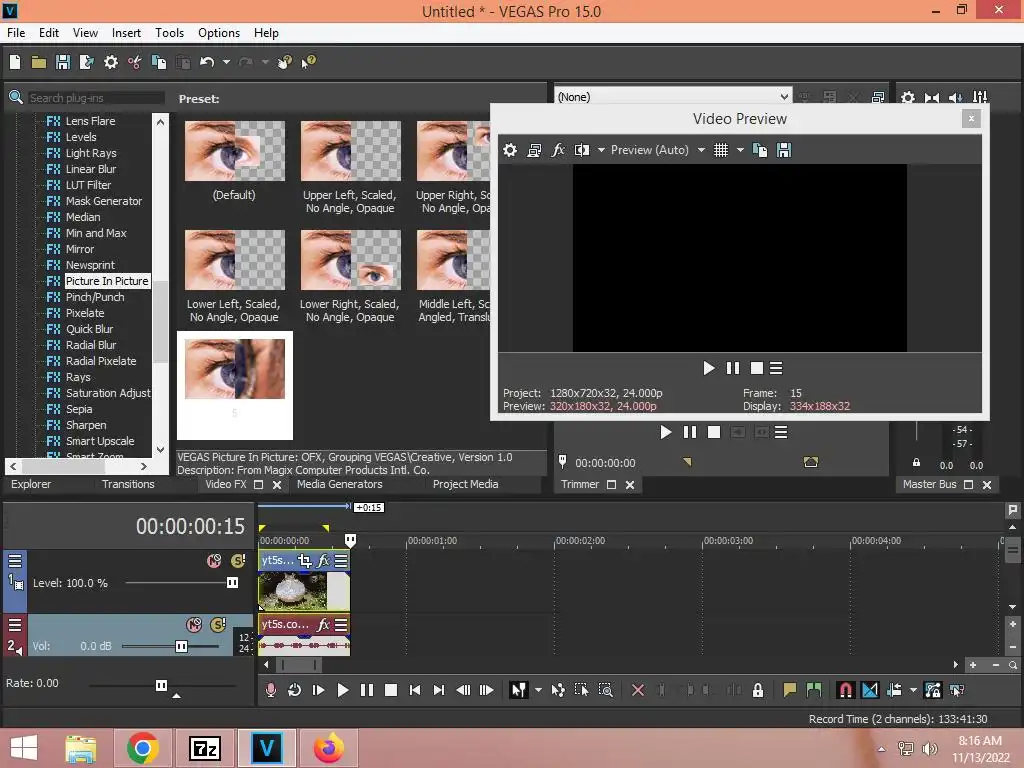
Task: Open audio track 2 hamburger menu
Action: pos(14,624)
